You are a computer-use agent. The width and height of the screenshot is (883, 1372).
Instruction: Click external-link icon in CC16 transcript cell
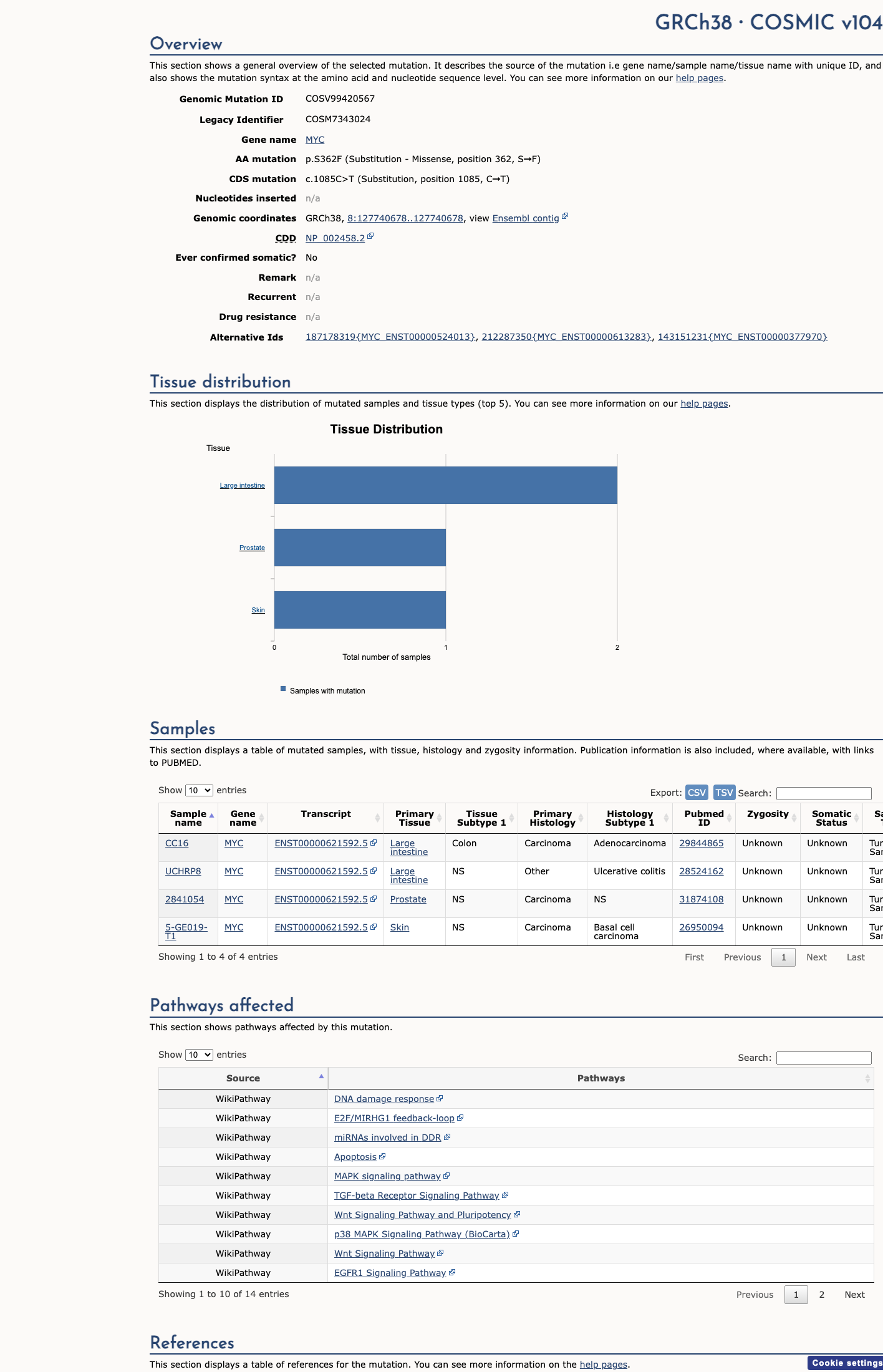click(374, 842)
